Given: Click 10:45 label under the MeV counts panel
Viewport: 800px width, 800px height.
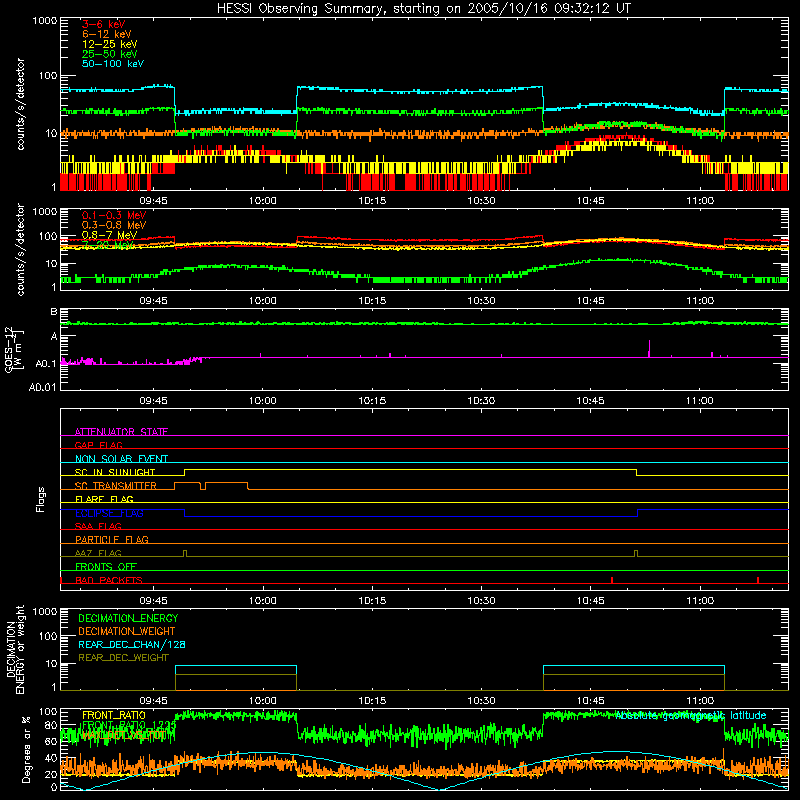Looking at the screenshot, I should click(x=590, y=301).
